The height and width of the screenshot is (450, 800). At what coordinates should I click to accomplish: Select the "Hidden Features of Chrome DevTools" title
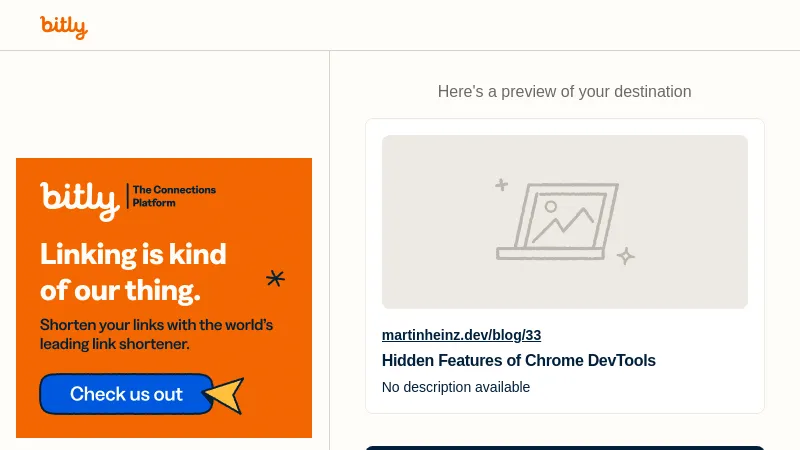(x=518, y=360)
